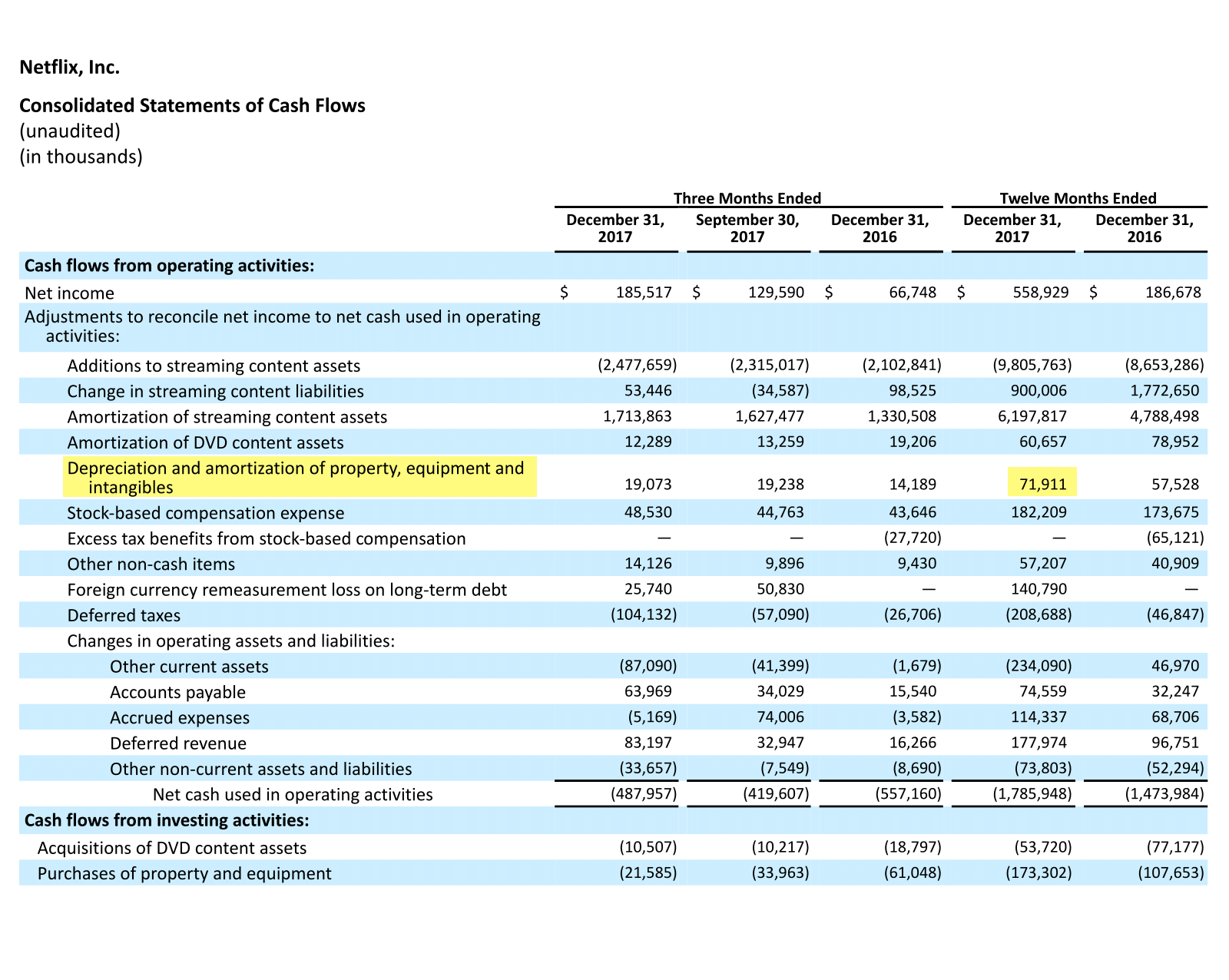Click 'Amortization of DVD content assets' label
This screenshot has width=1229, height=980.
205,442
